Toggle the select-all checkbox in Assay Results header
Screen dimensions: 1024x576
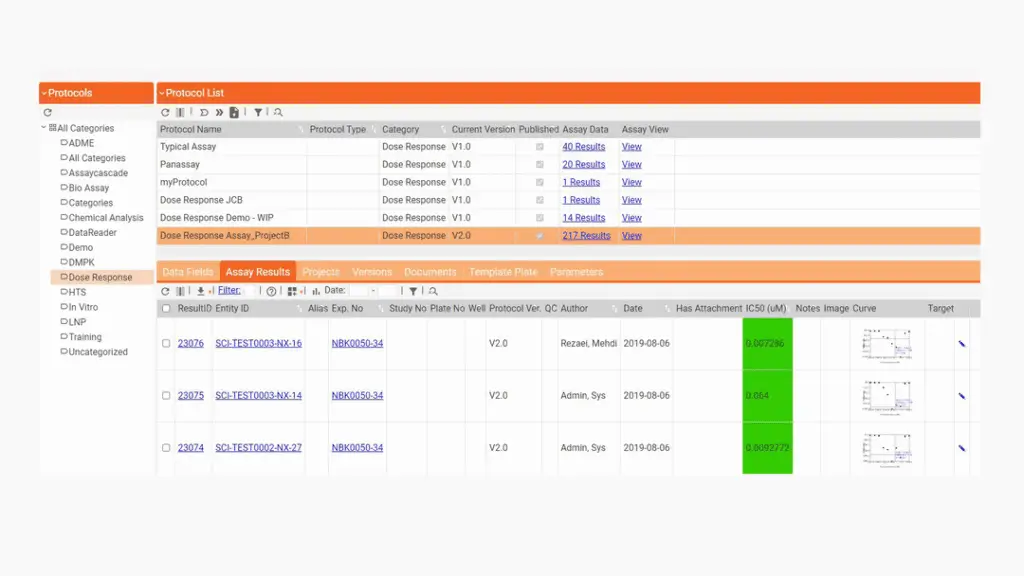point(166,308)
